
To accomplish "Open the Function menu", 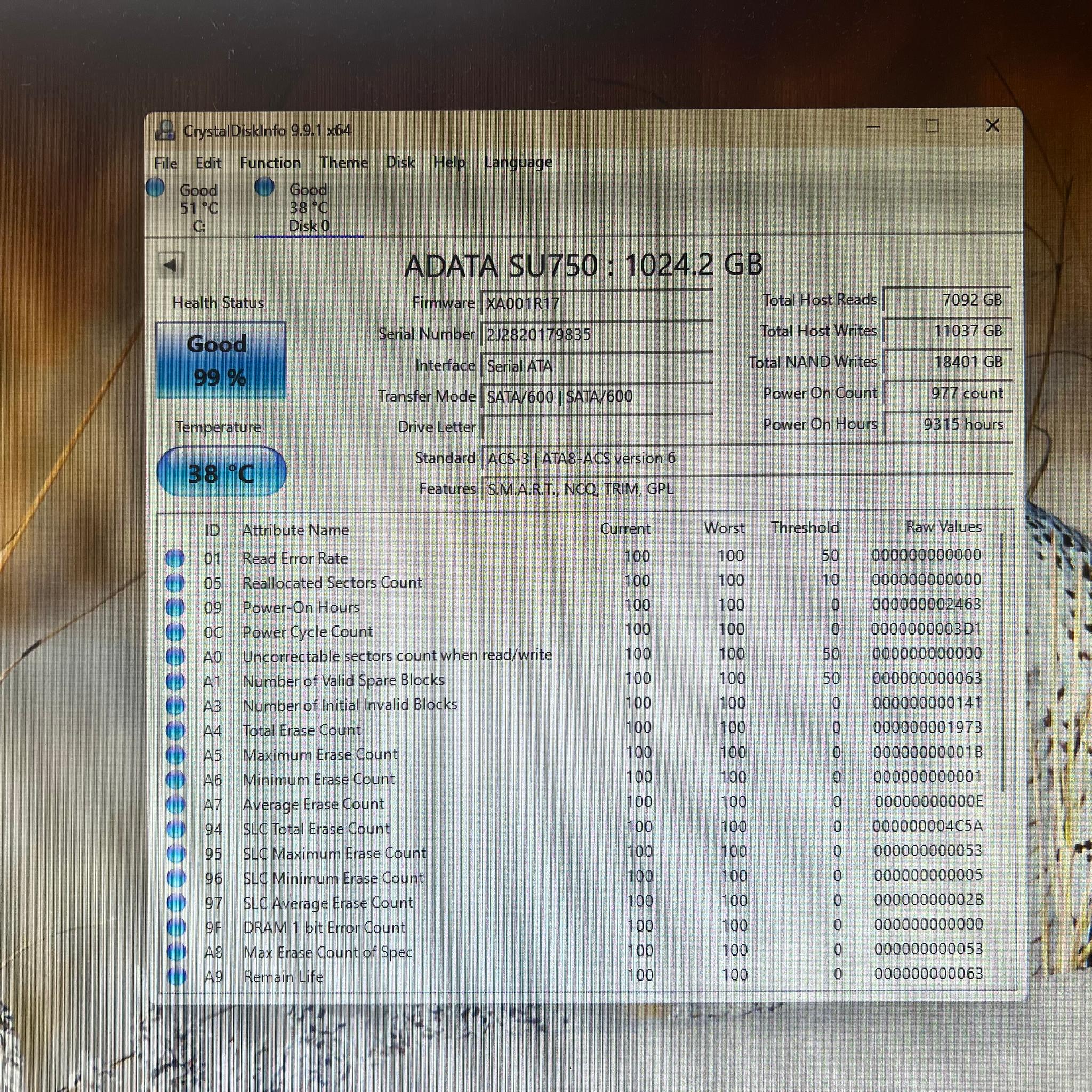I will (270, 163).
